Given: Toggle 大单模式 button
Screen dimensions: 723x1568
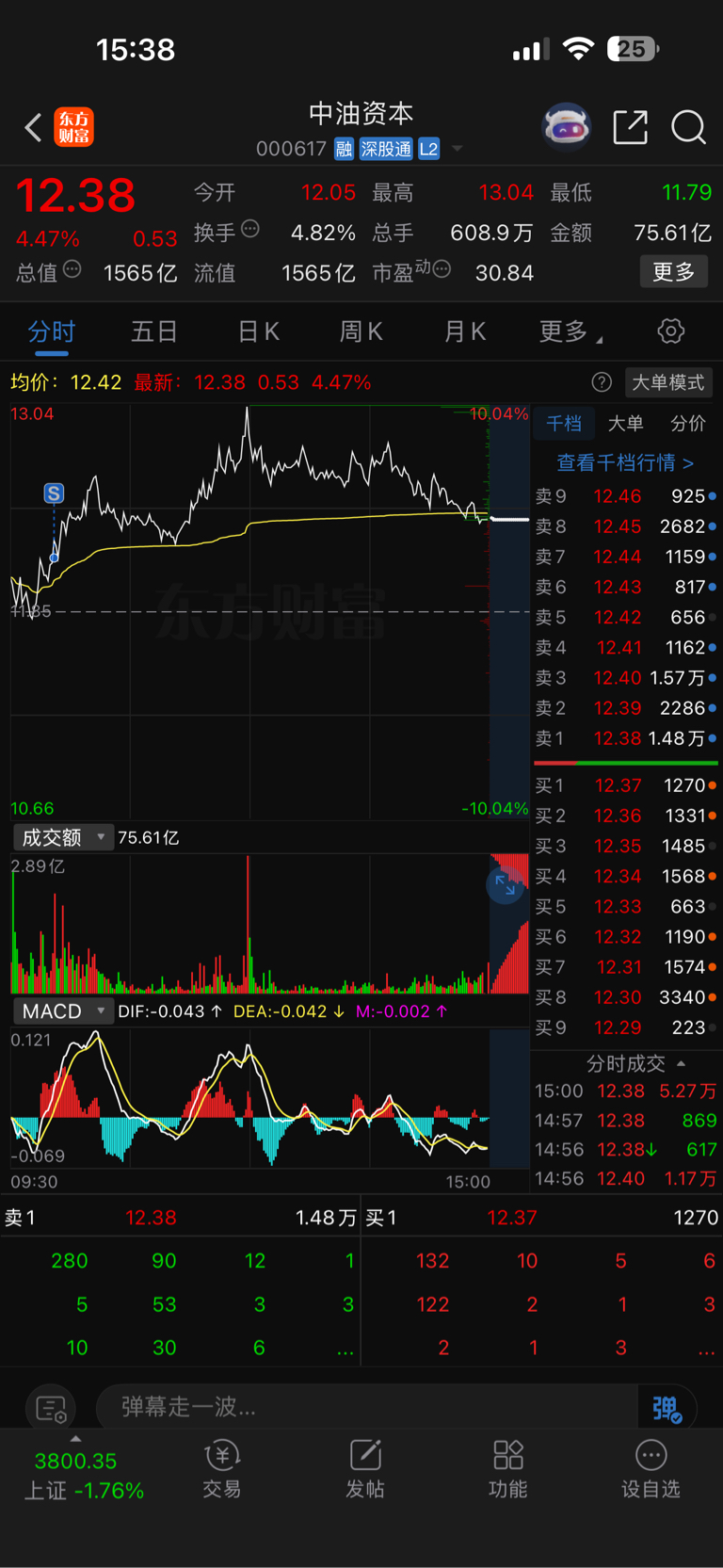Looking at the screenshot, I should 667,382.
